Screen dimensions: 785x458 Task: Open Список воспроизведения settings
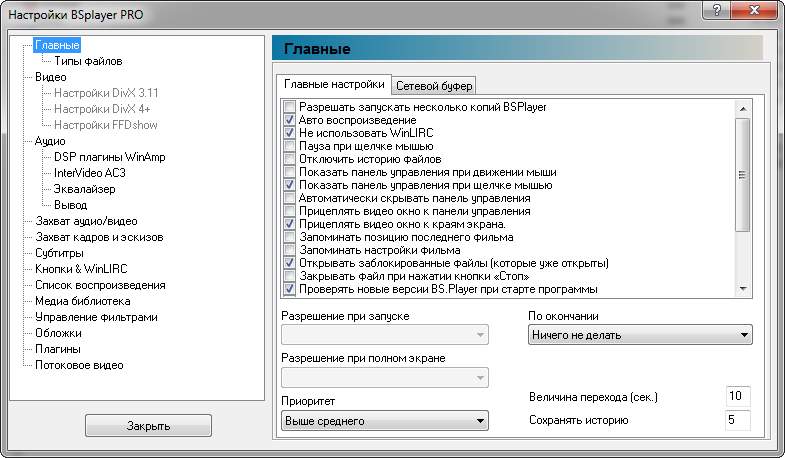(x=100, y=285)
